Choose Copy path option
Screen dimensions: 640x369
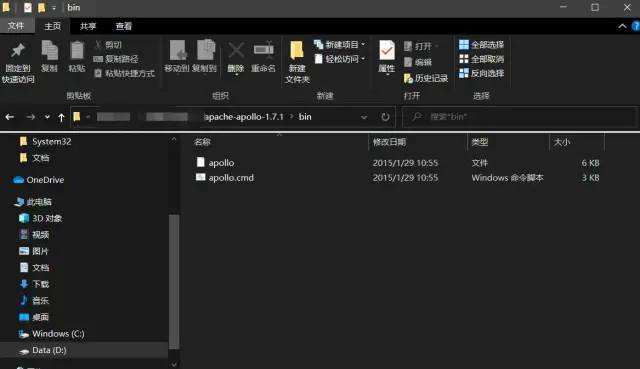pyautogui.click(x=116, y=59)
